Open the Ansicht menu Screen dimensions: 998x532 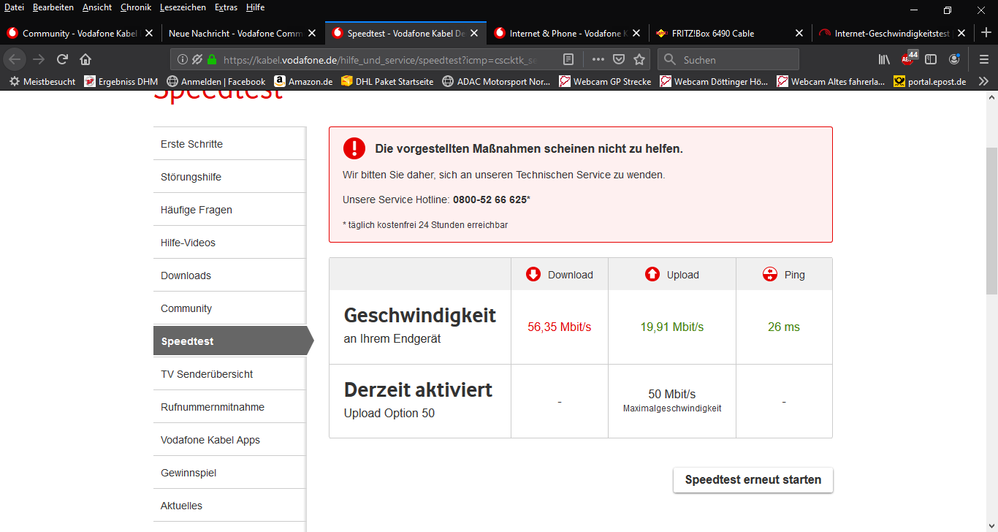tap(97, 8)
